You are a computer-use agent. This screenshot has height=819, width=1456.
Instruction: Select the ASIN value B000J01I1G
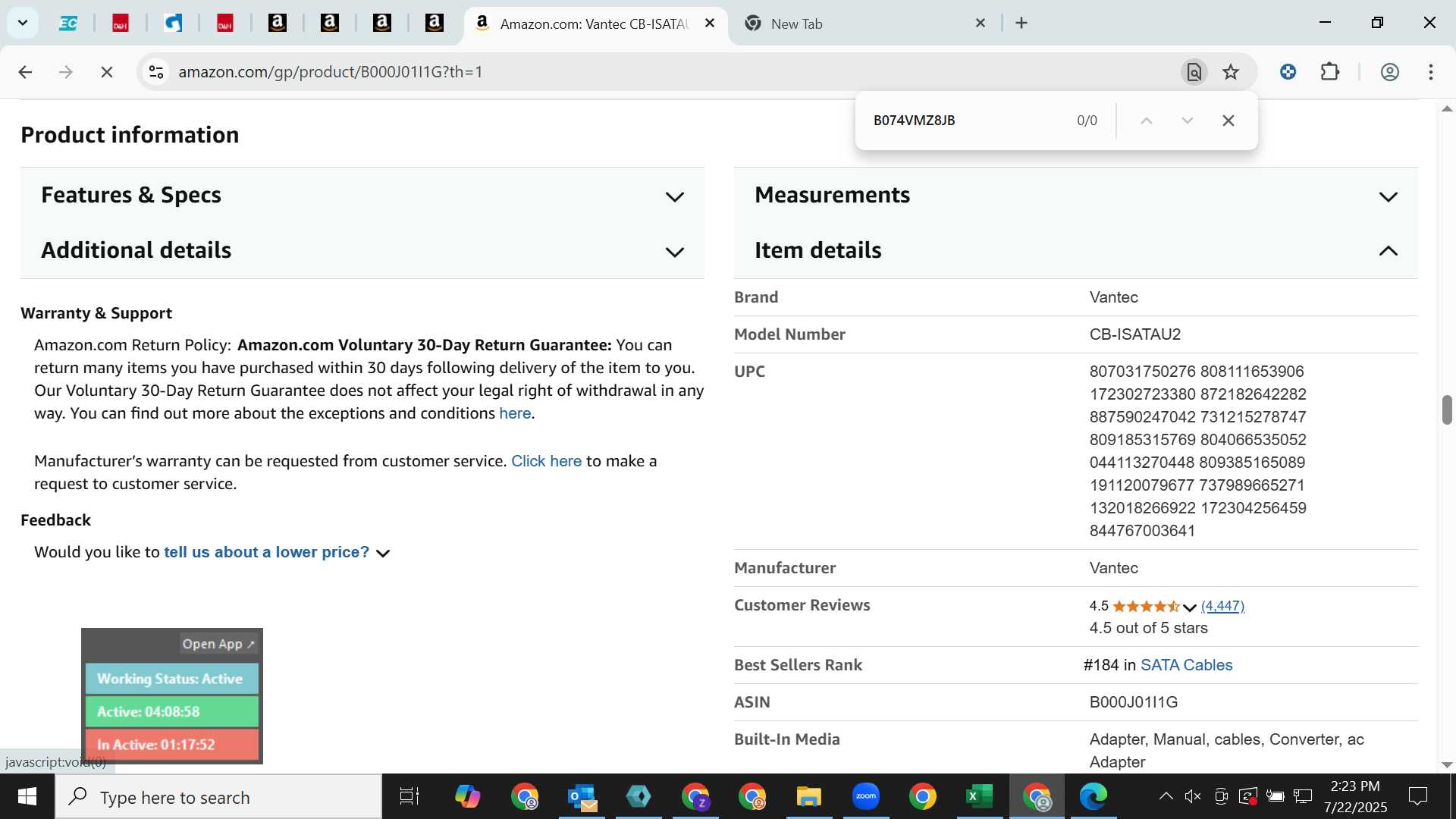coord(1134,703)
